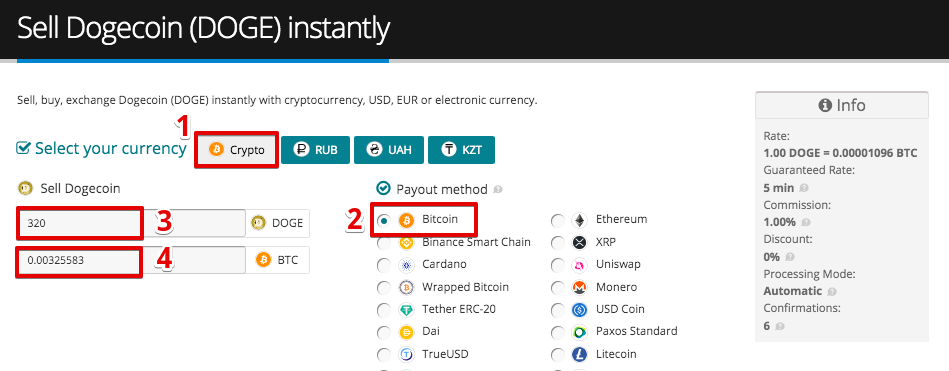This screenshot has width=949, height=371.
Task: Select the Tether ERC-20 payout option
Action: click(384, 310)
